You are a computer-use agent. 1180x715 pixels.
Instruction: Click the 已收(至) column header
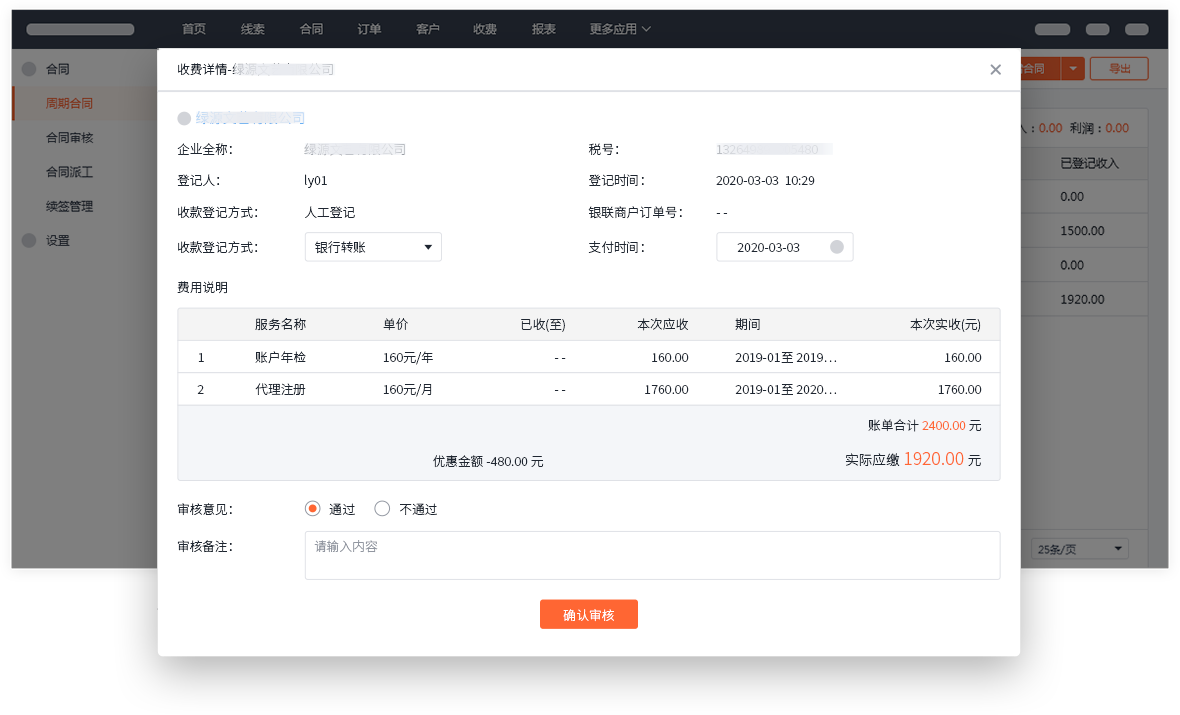(x=543, y=324)
